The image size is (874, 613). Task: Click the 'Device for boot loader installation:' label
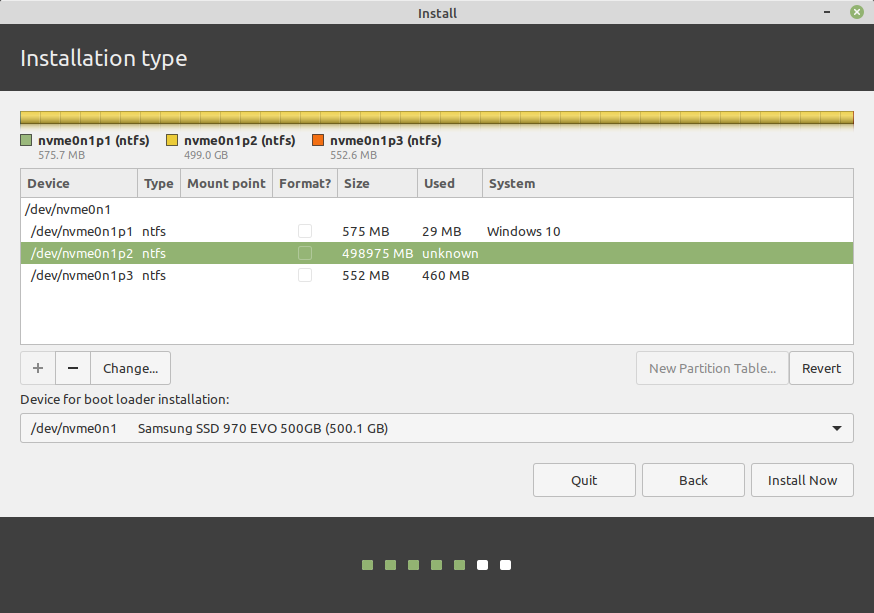125,400
